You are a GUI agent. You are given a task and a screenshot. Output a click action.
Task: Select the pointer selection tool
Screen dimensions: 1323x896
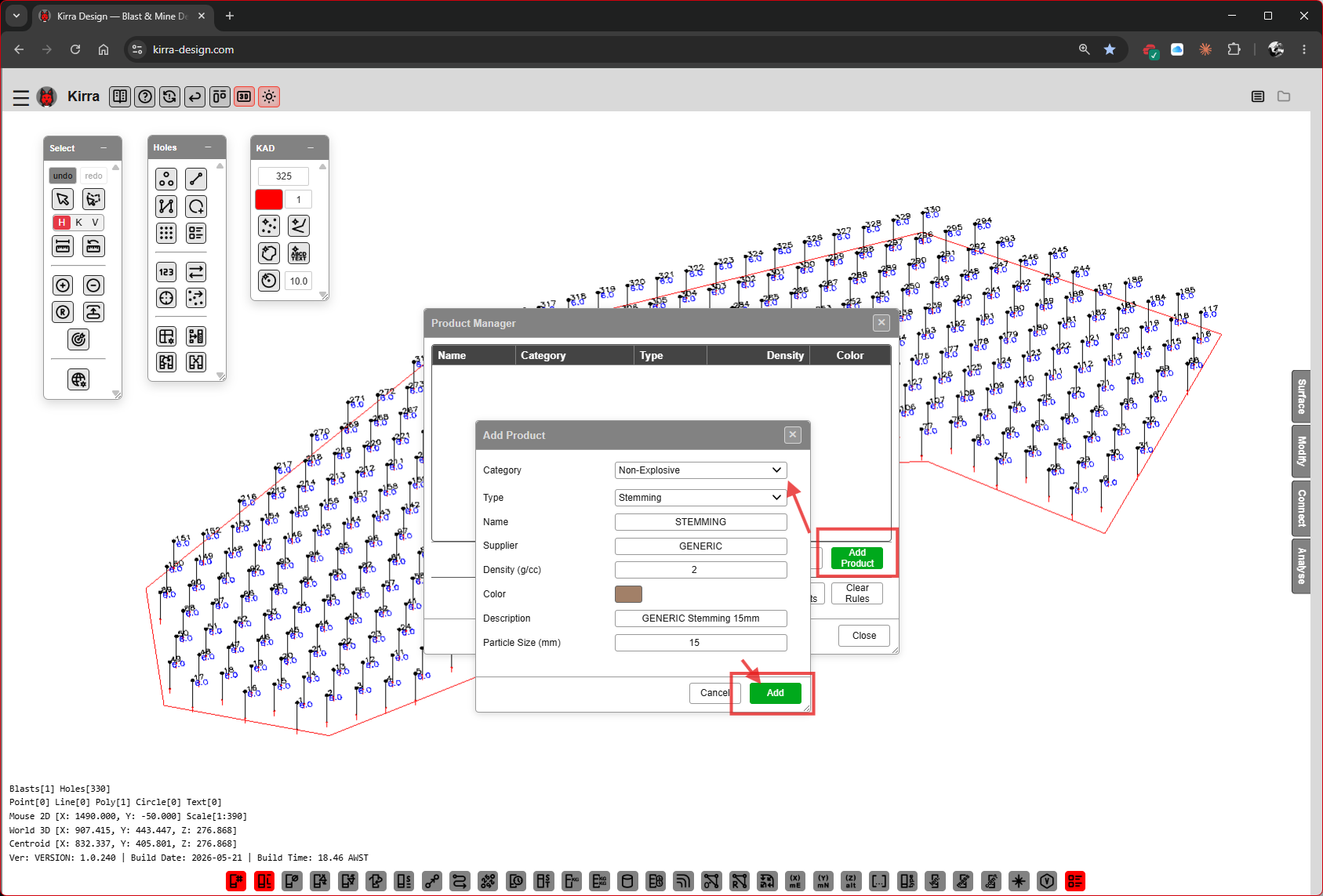click(64, 199)
